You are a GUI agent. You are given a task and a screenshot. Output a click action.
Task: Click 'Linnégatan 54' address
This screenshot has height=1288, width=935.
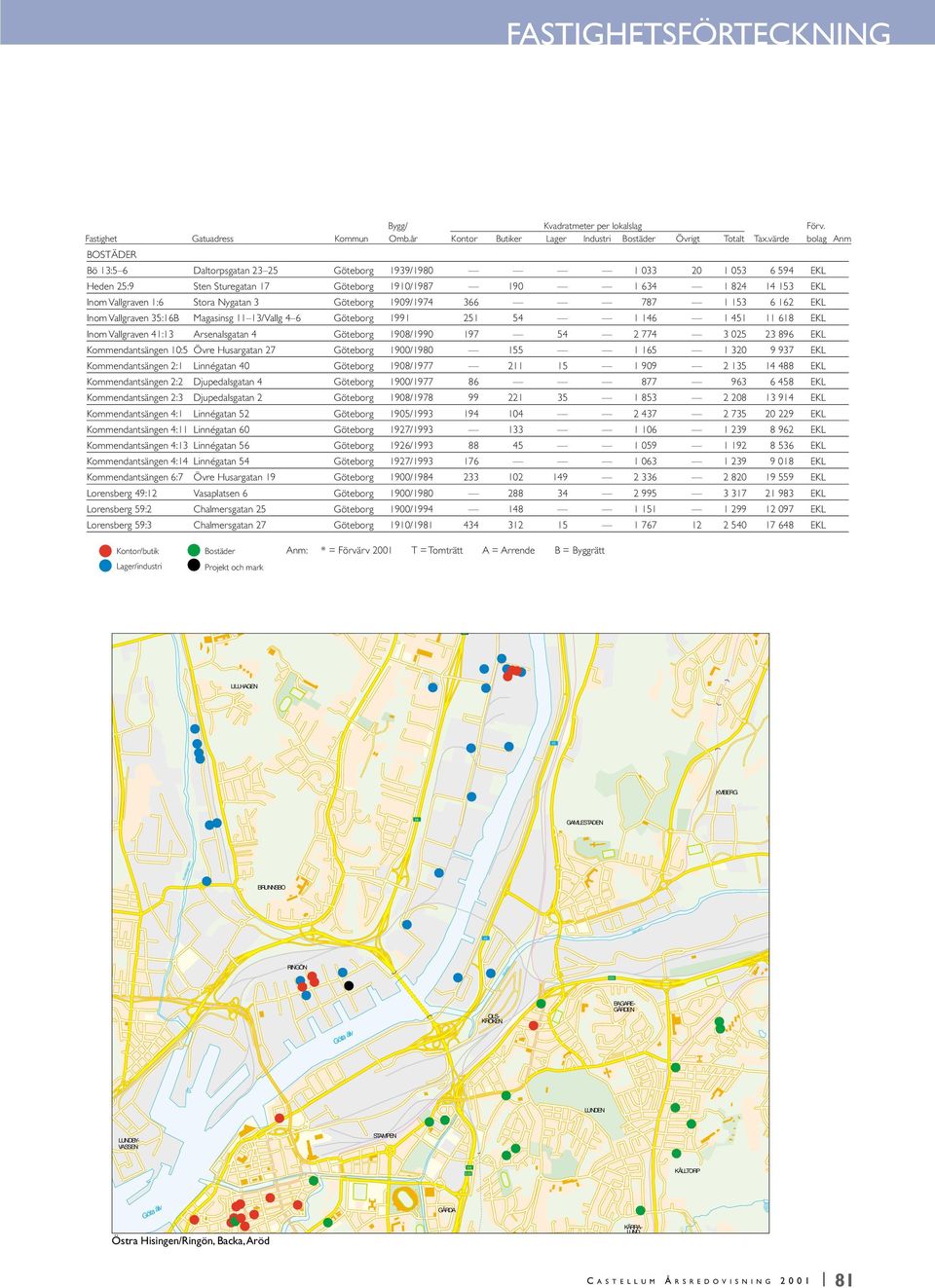(221, 461)
